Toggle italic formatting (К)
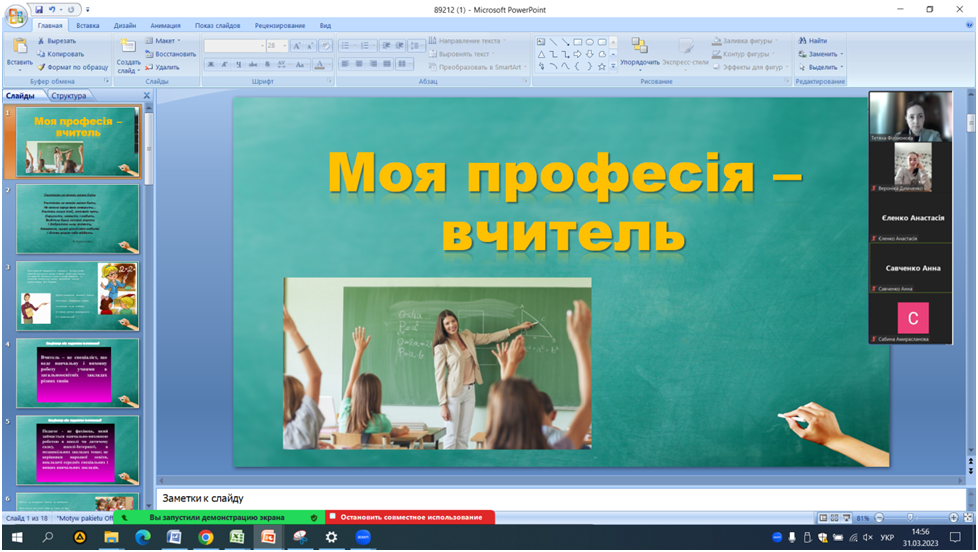This screenshot has height=552, width=978. [x=226, y=64]
